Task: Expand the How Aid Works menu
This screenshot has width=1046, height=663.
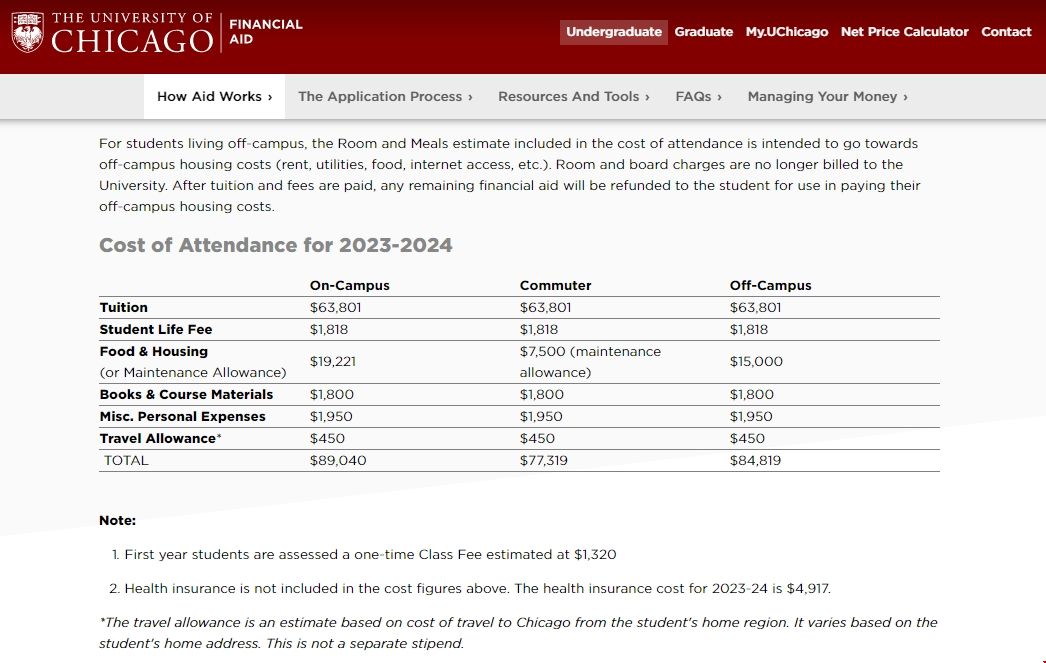Action: coord(214,97)
